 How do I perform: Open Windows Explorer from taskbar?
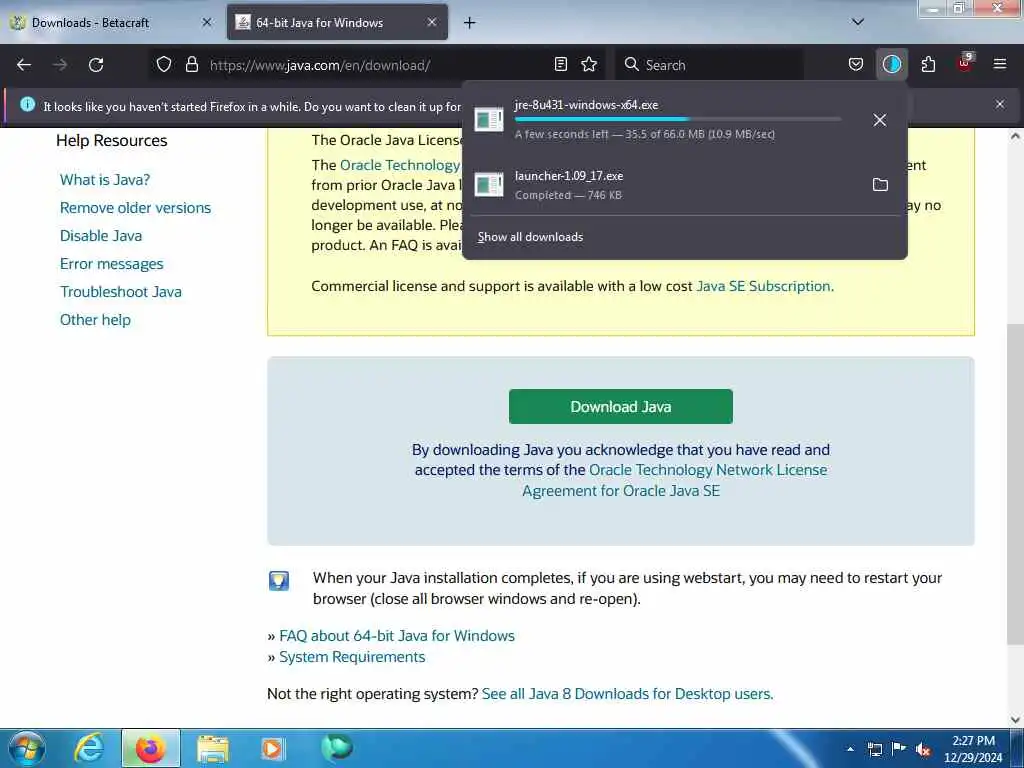[x=213, y=749]
